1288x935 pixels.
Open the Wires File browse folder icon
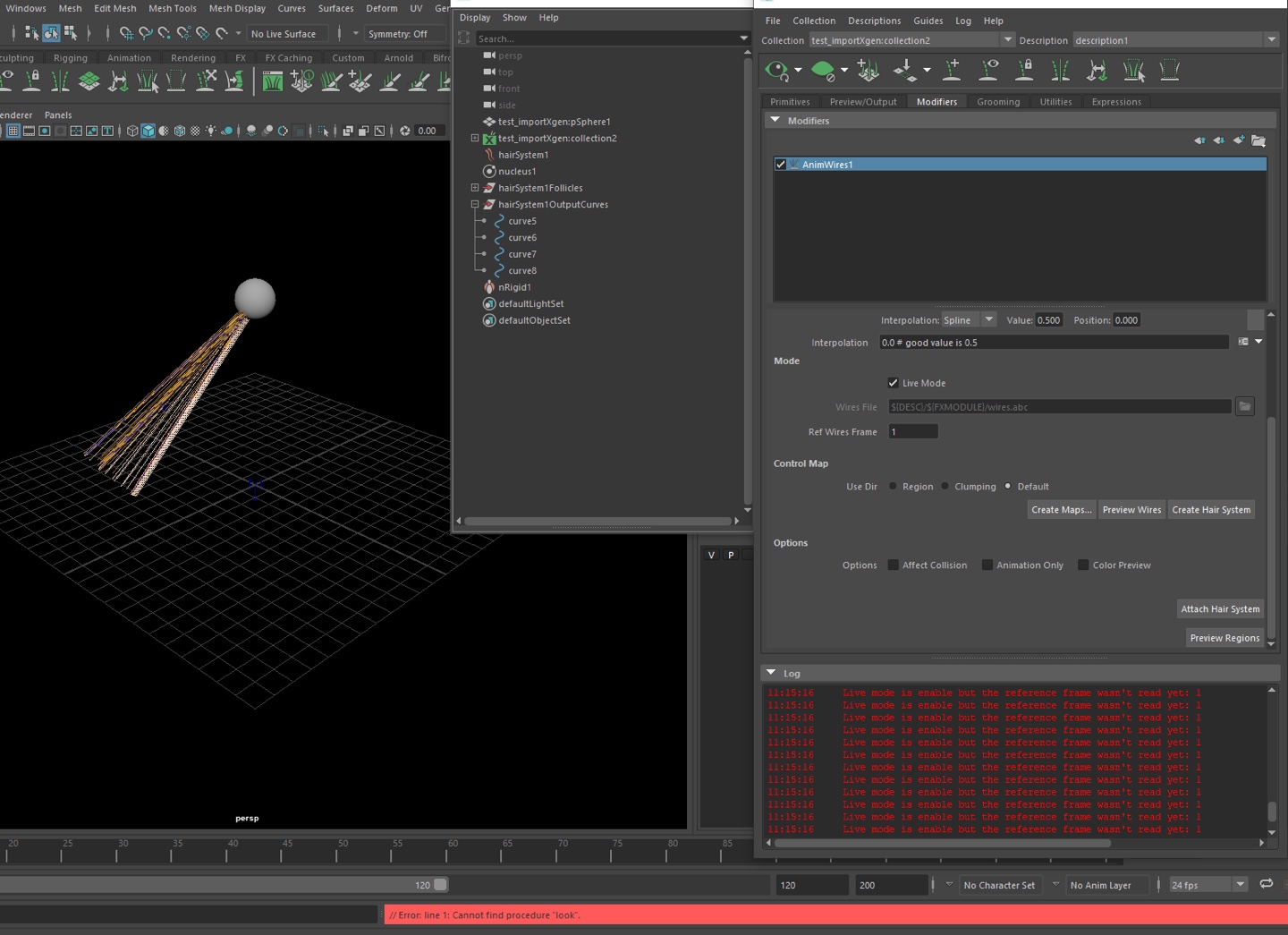(x=1244, y=406)
